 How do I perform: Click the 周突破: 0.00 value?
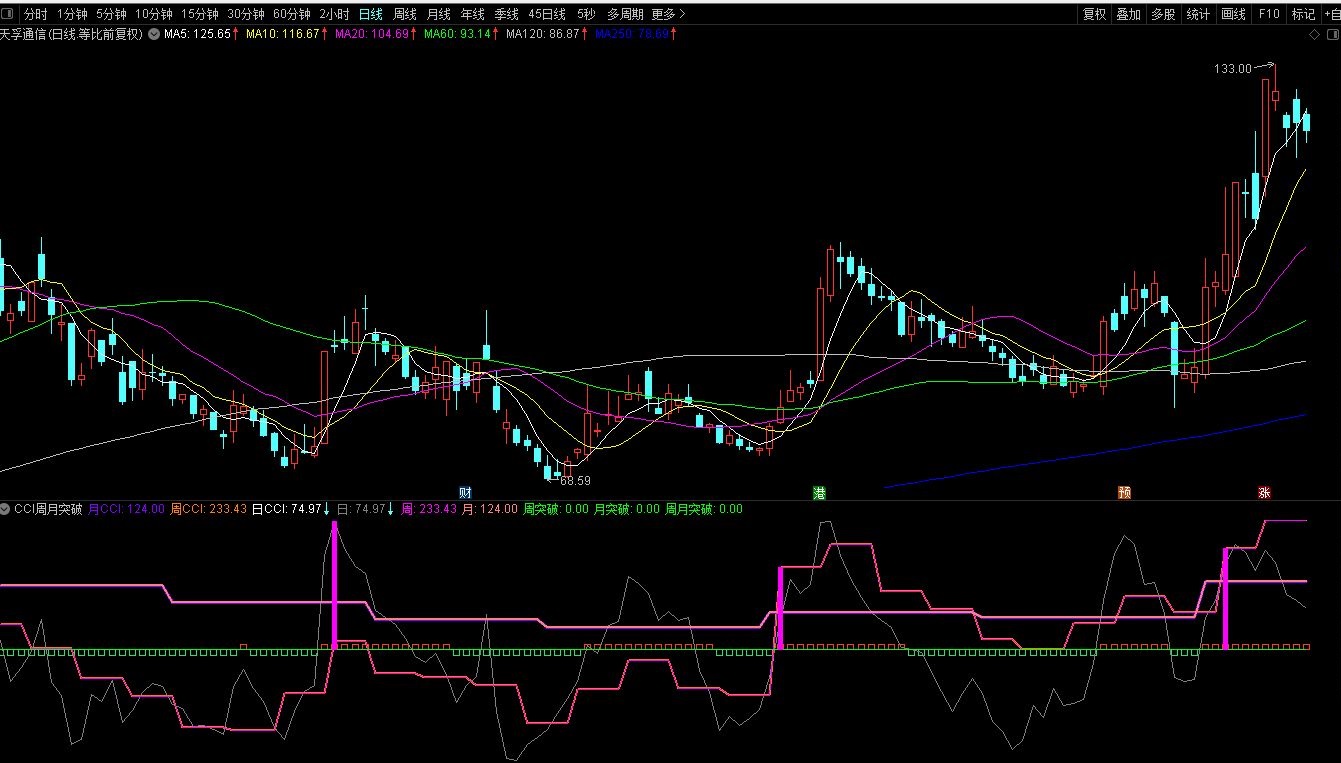tap(556, 509)
